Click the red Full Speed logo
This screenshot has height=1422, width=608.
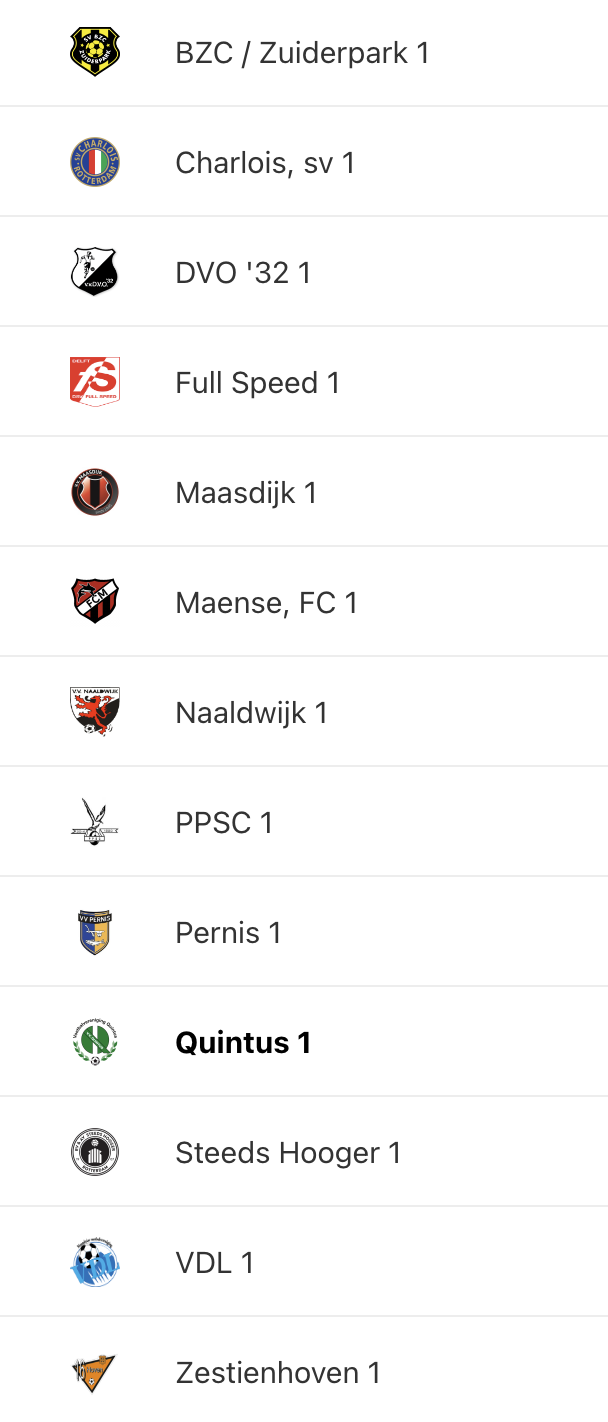pos(95,382)
